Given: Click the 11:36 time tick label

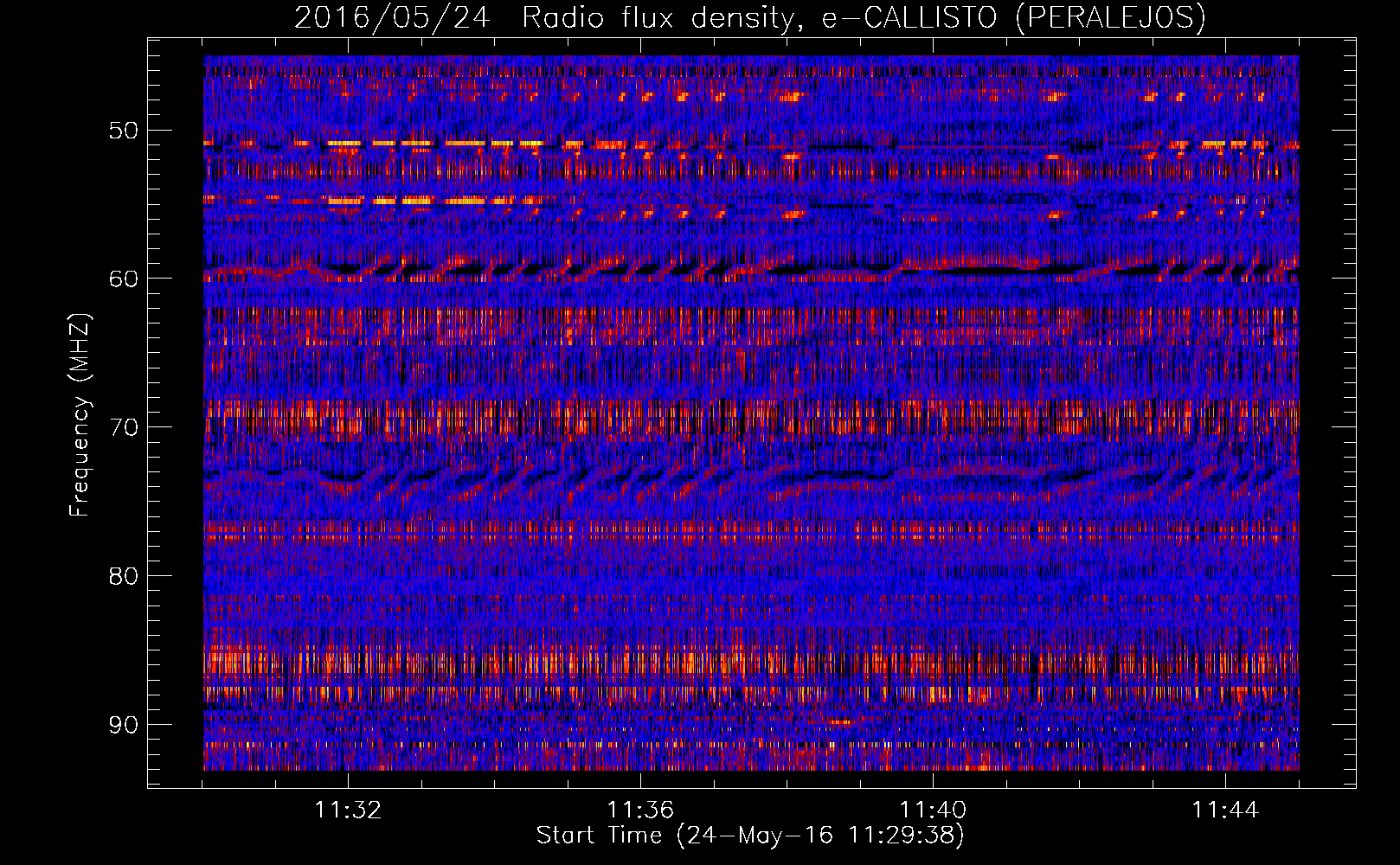Looking at the screenshot, I should click(640, 811).
